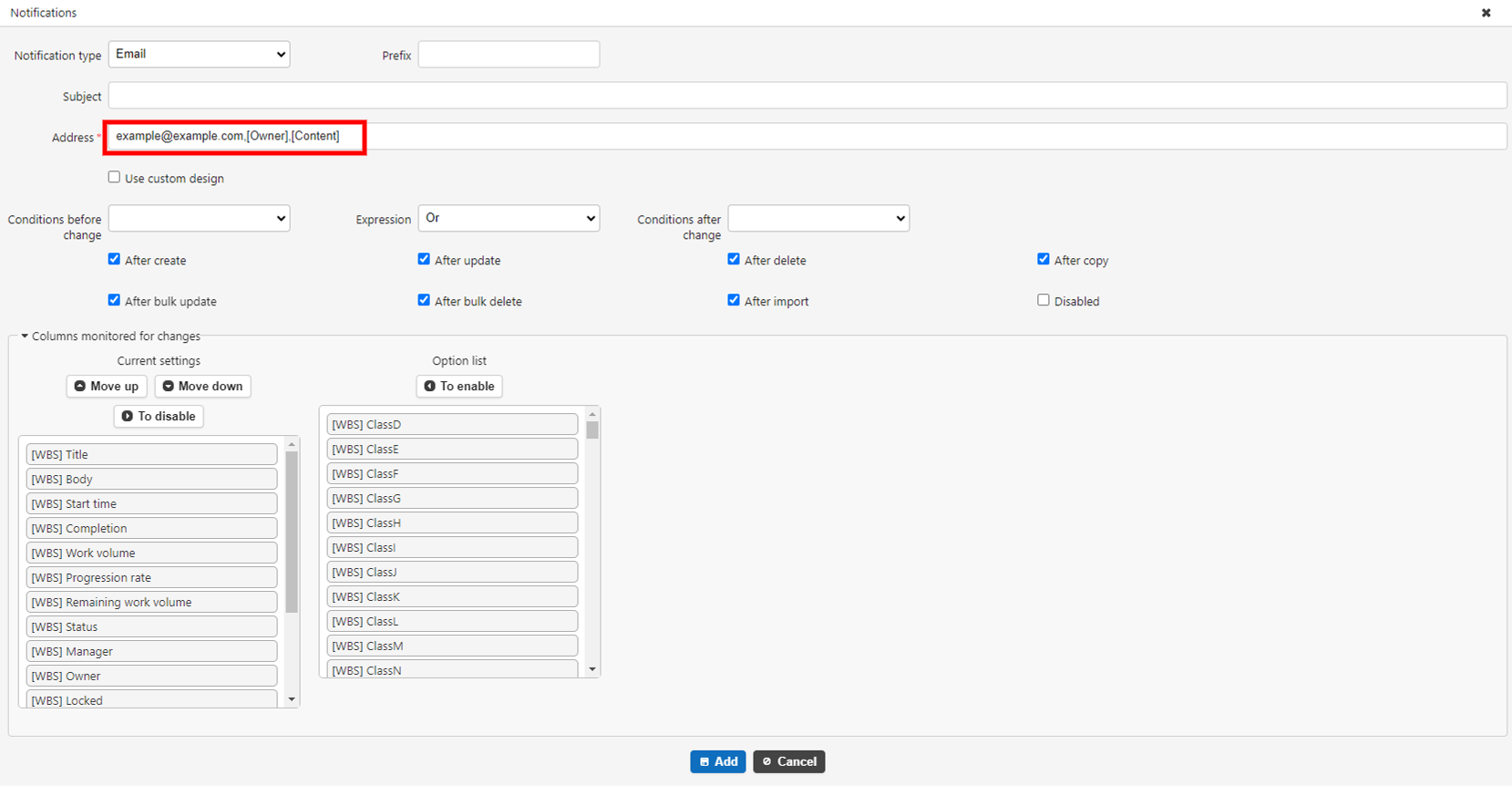The height and width of the screenshot is (786, 1512).
Task: Click the Move down button
Action: tap(202, 386)
